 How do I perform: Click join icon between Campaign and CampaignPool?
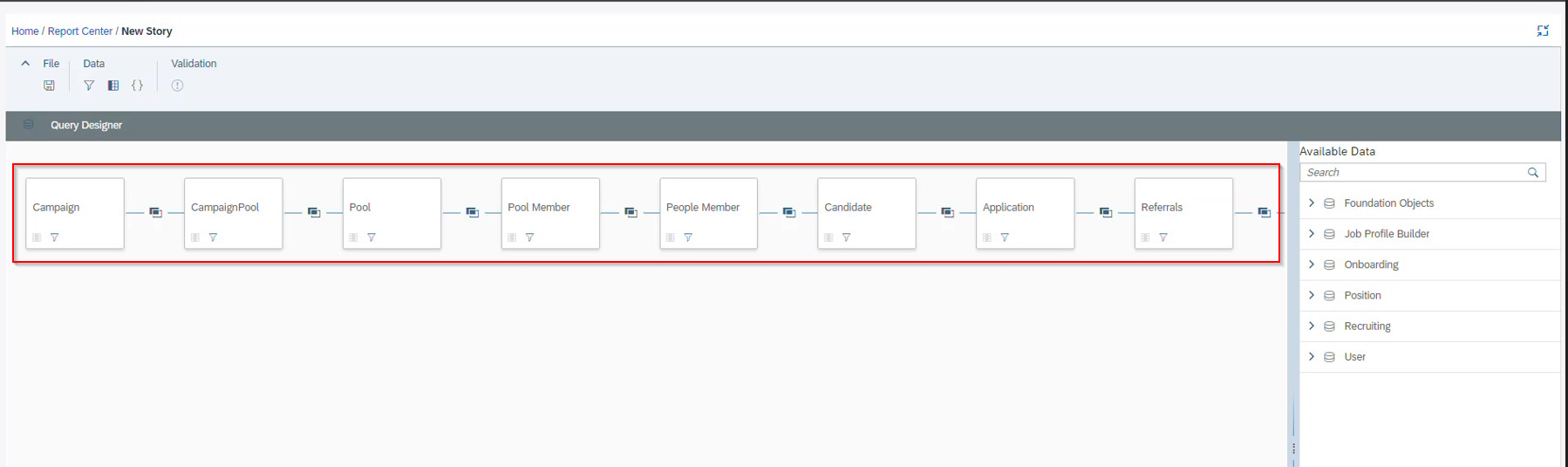pos(155,212)
